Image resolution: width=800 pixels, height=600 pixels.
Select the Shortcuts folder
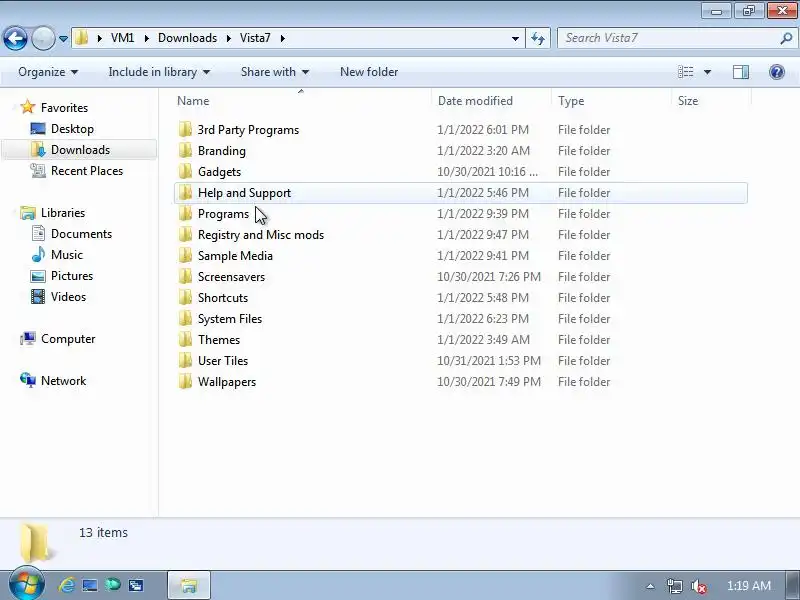[x=461, y=297]
